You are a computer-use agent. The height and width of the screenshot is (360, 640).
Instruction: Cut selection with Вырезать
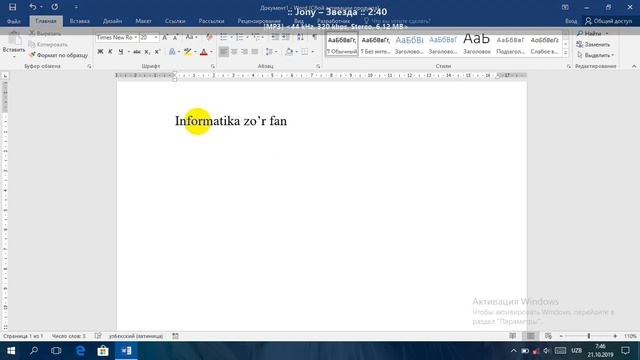click(45, 33)
